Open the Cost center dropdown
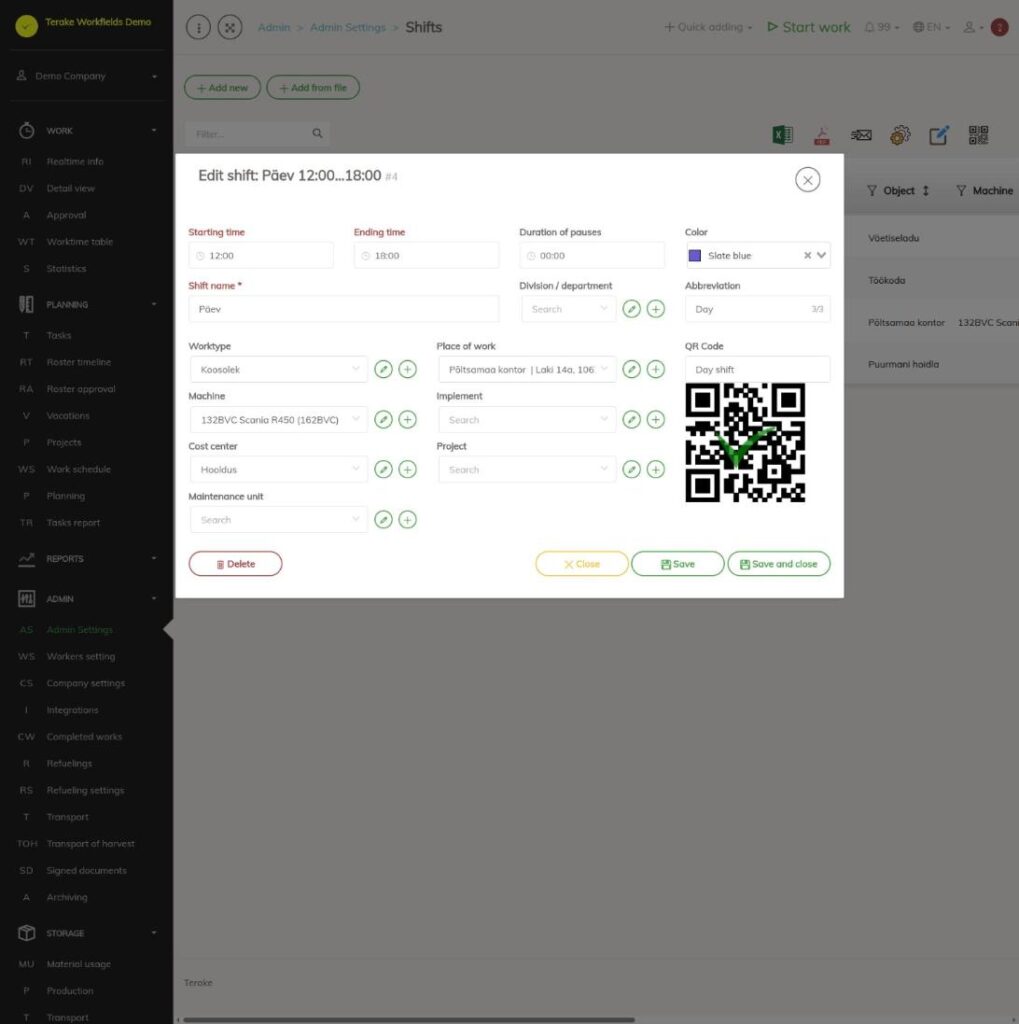 tap(279, 470)
